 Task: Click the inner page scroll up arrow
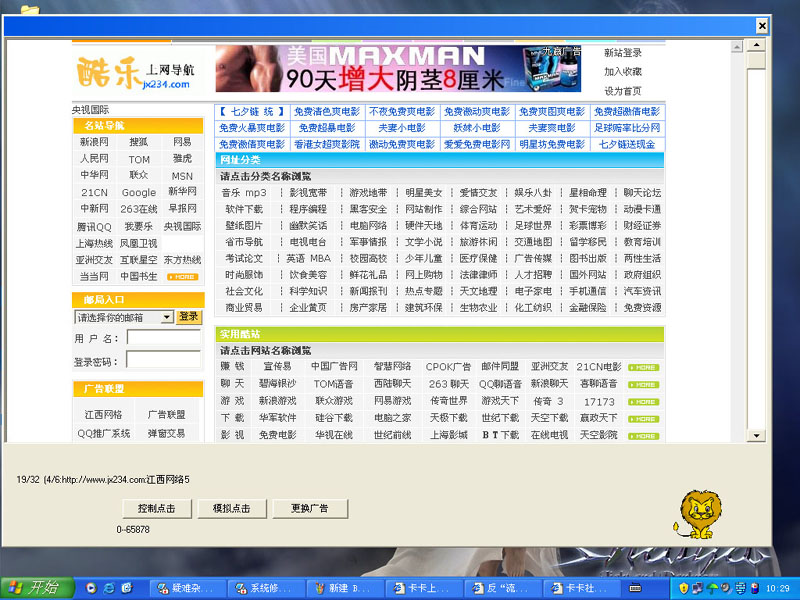[737, 47]
